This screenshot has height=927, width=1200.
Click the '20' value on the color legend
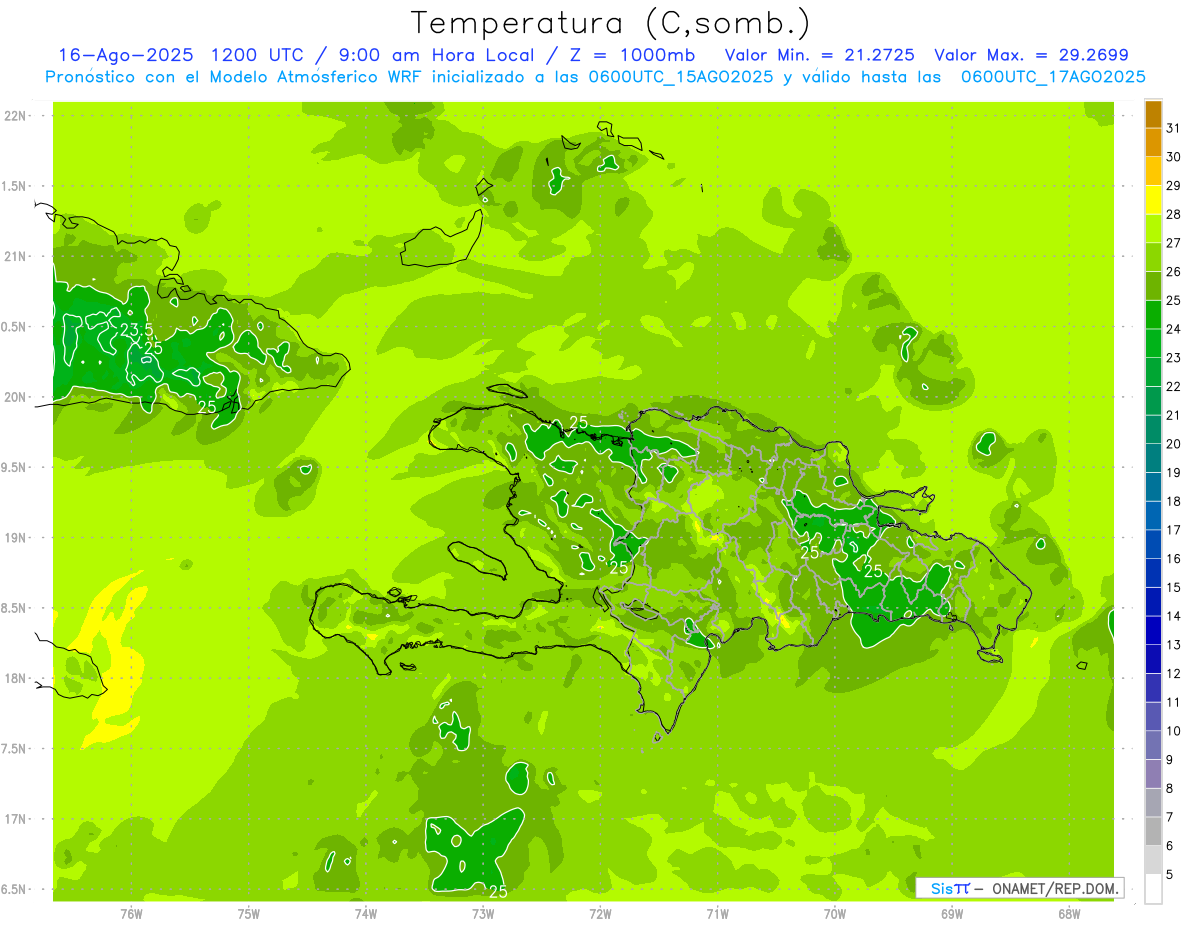(x=1174, y=444)
